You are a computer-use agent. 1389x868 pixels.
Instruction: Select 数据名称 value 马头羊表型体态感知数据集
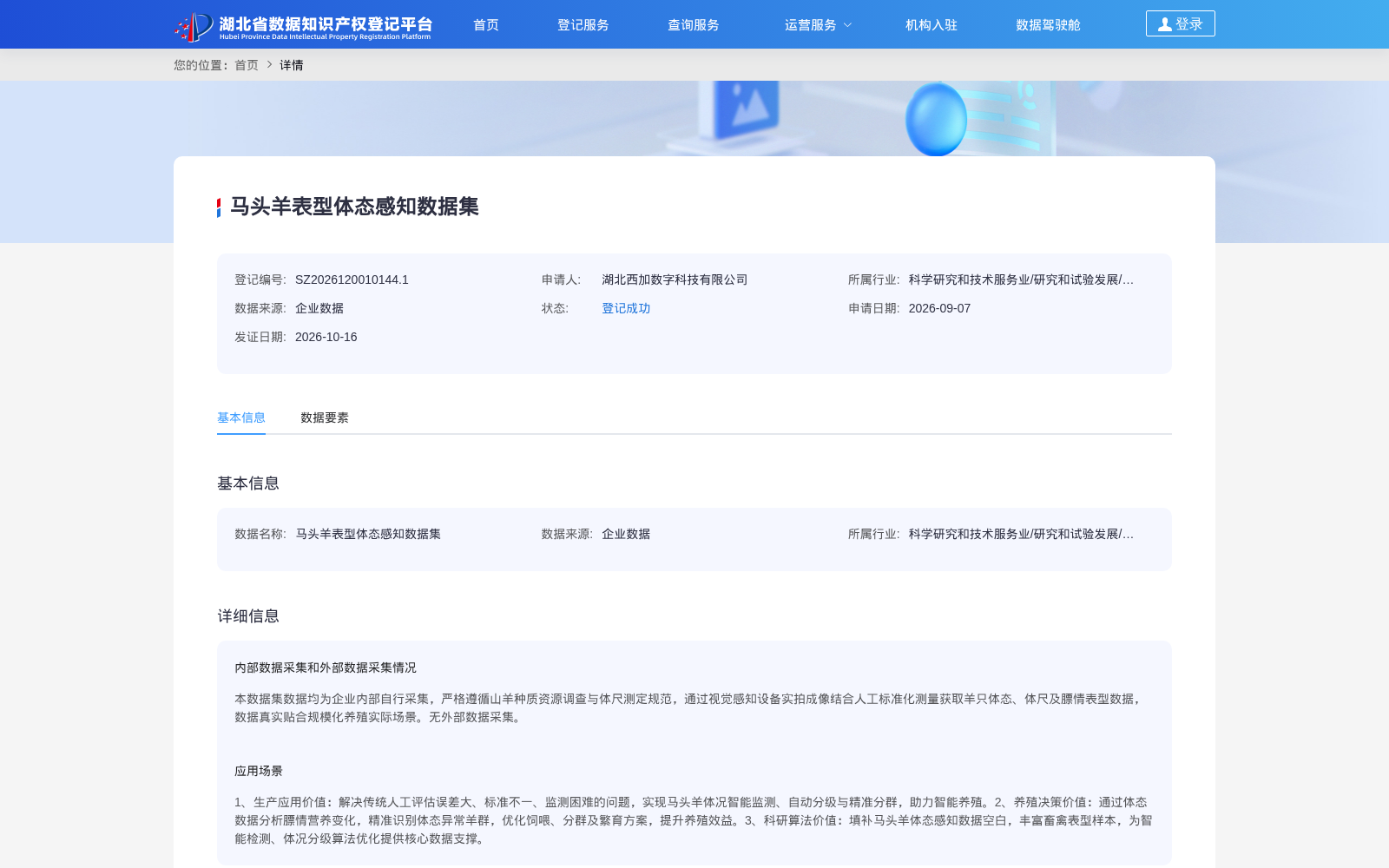tap(368, 534)
